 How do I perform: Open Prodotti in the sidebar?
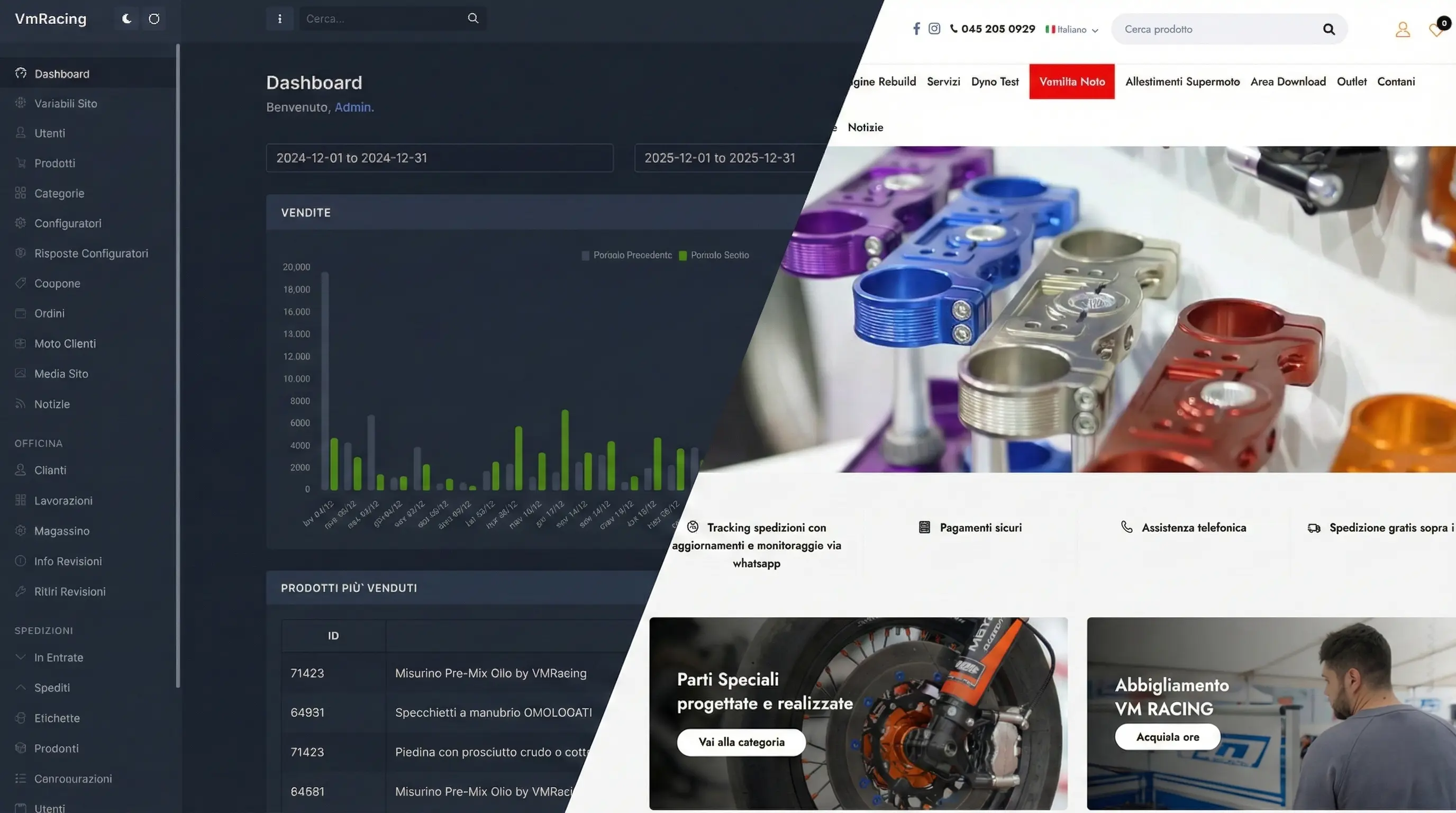pos(54,164)
